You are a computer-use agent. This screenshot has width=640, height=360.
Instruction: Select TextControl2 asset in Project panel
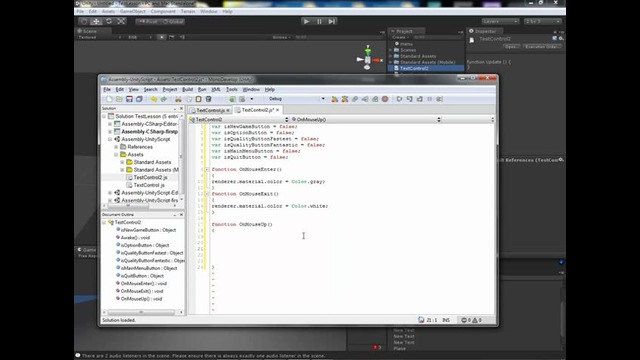[x=414, y=68]
